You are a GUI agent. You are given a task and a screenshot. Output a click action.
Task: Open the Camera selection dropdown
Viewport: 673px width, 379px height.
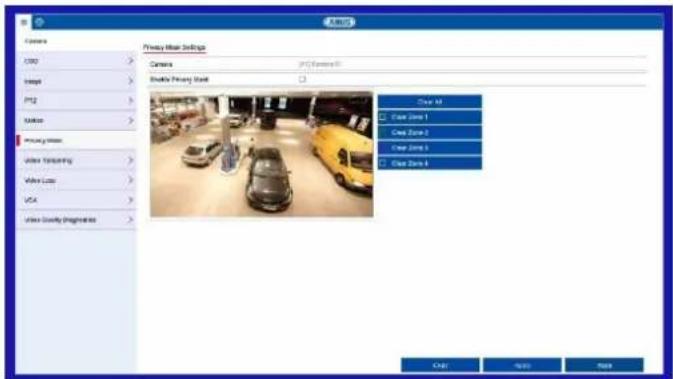(x=471, y=64)
